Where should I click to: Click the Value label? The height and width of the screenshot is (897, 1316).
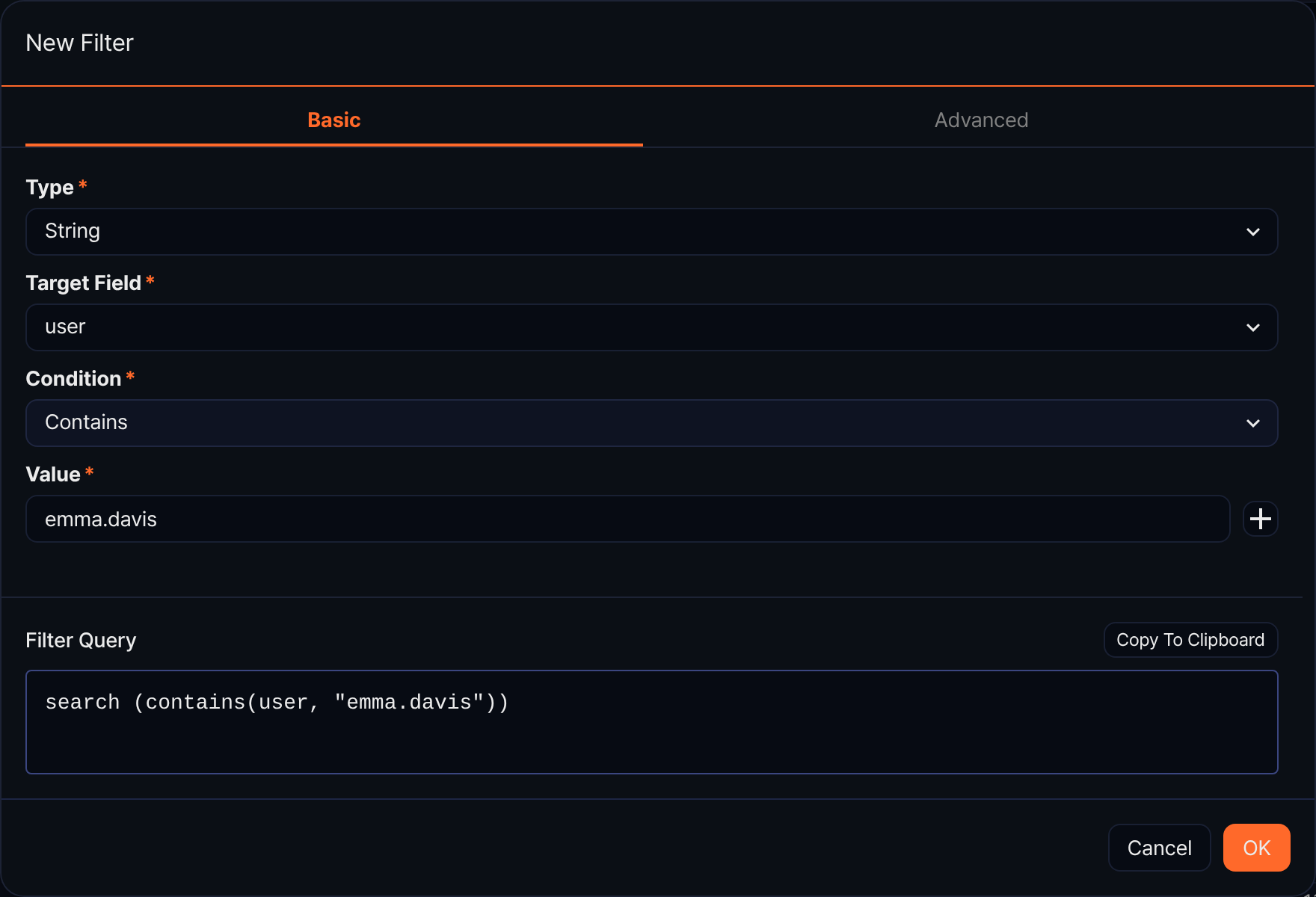pos(53,475)
